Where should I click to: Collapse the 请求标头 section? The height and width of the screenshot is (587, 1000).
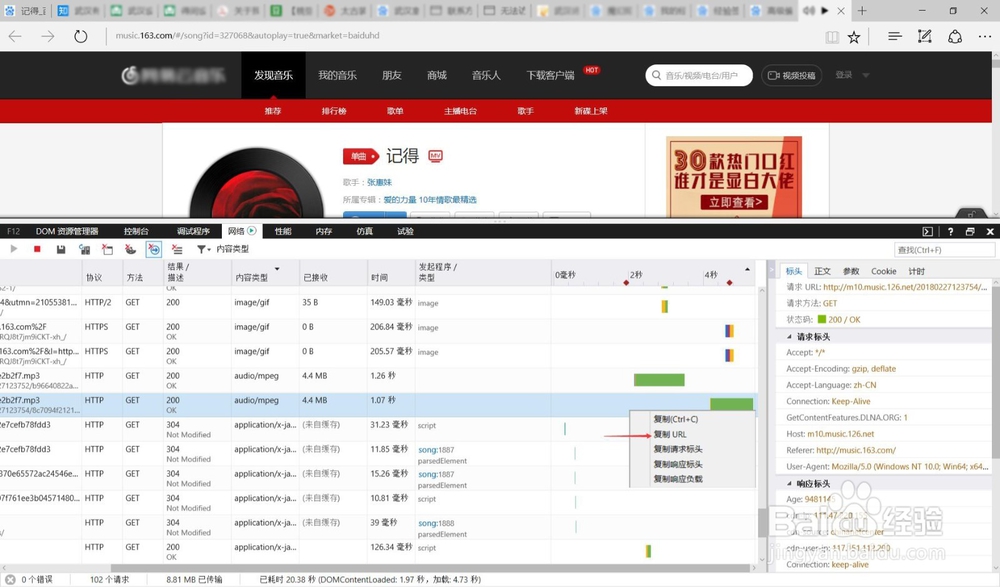pos(789,336)
